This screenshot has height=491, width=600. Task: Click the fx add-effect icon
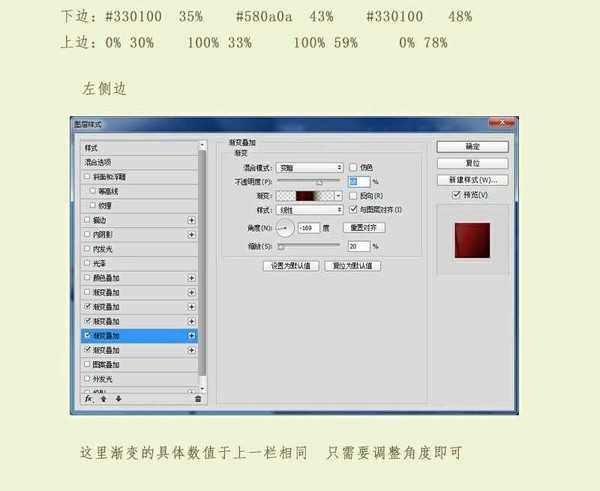click(88, 399)
